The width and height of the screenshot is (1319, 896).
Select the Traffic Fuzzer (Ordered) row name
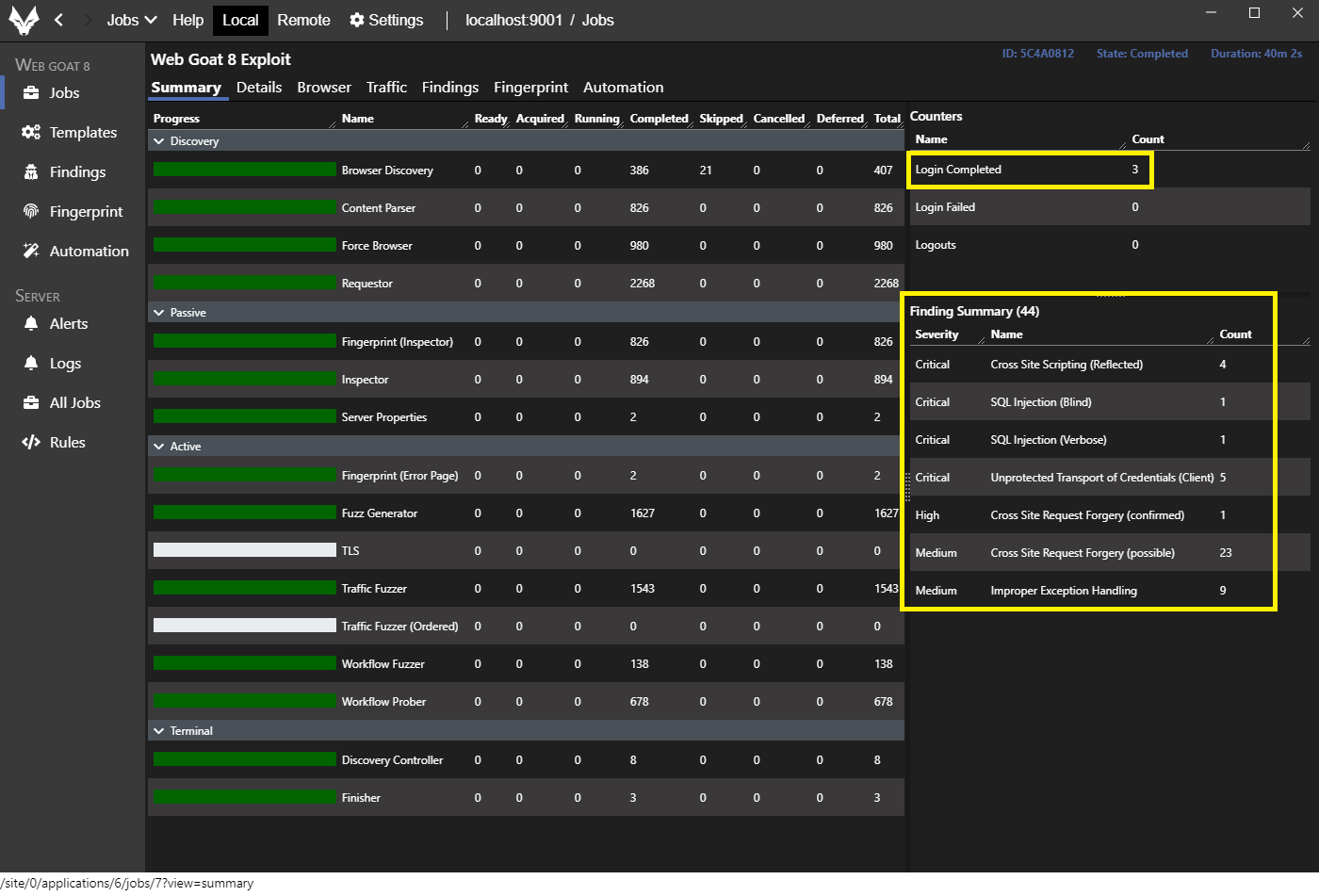400,627
